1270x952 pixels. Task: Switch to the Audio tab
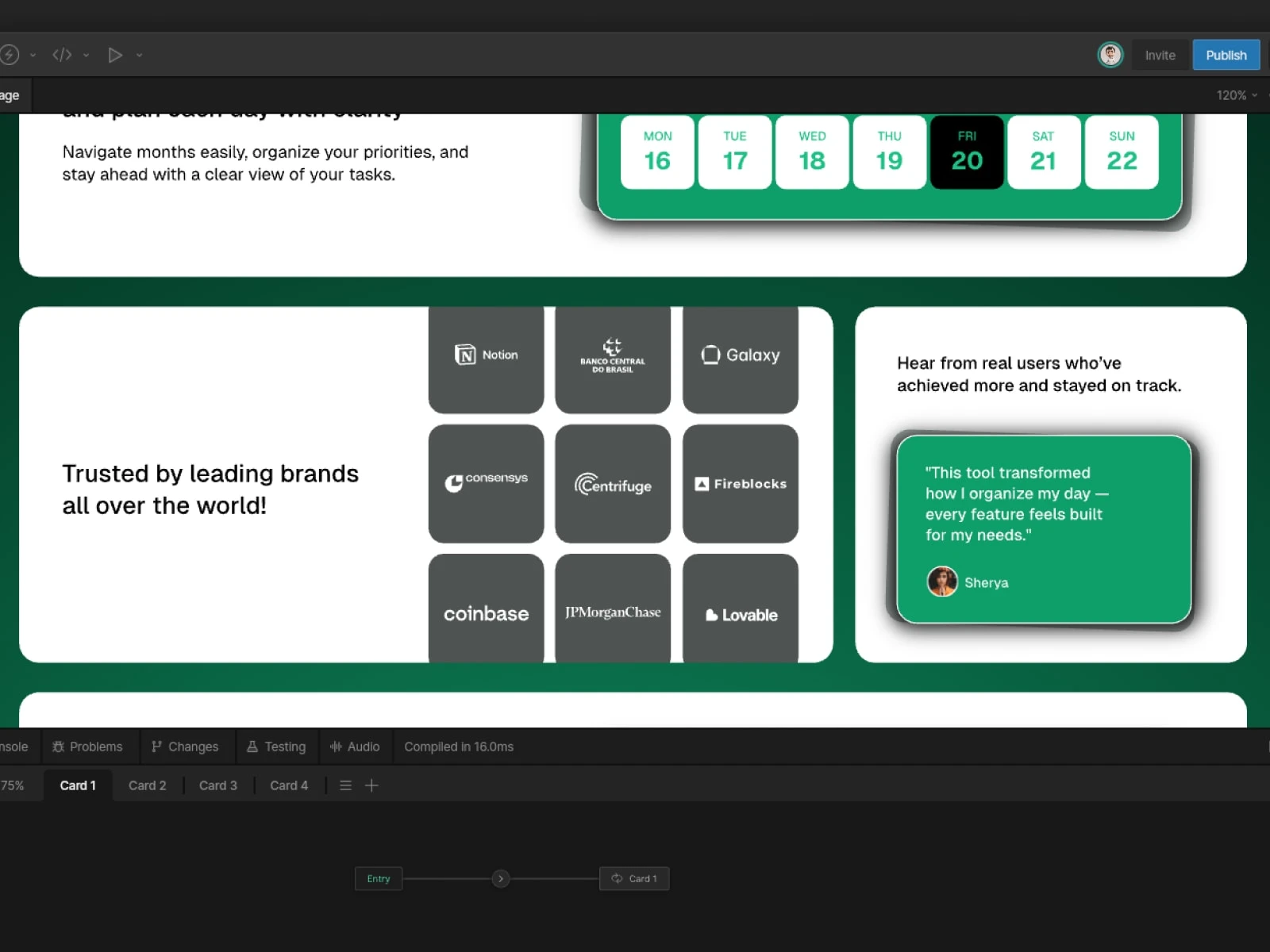[355, 747]
